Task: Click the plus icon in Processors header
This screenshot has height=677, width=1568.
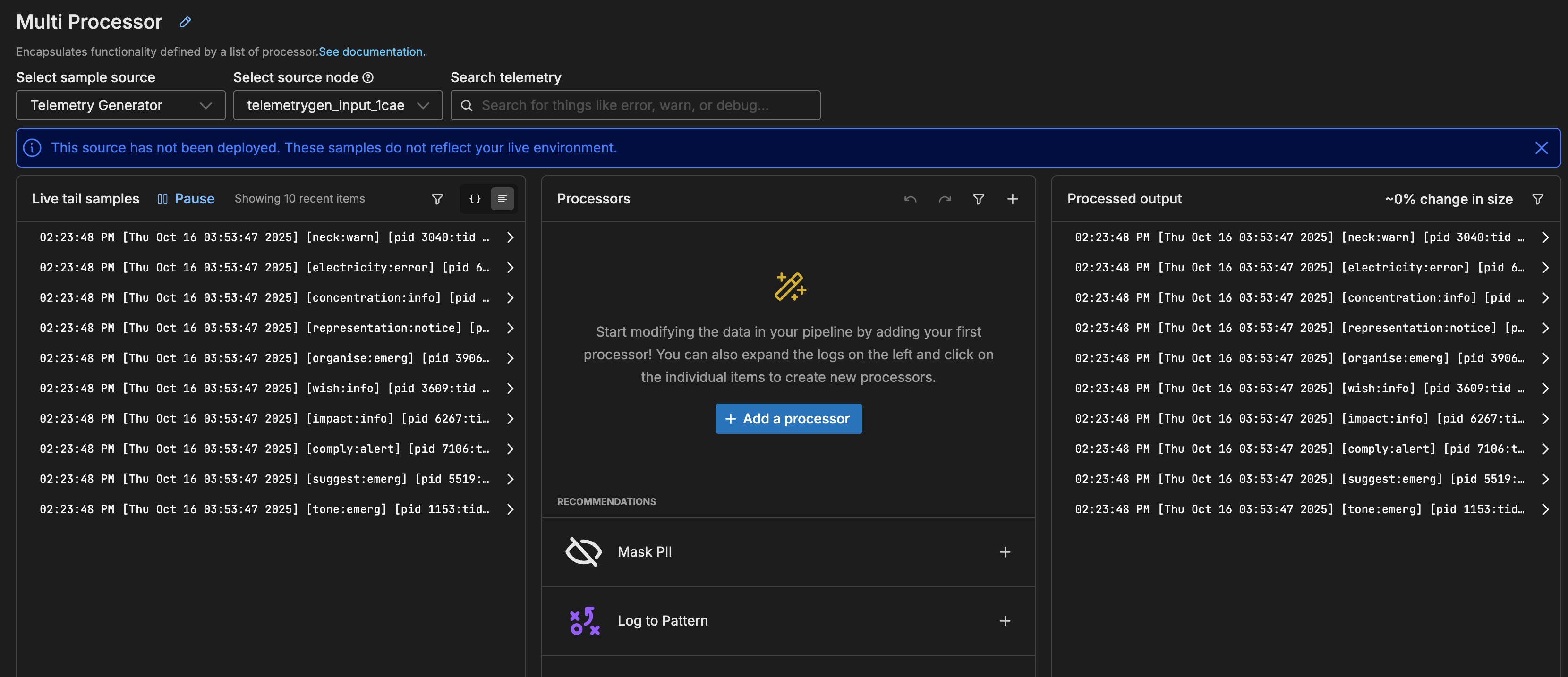Action: [1012, 199]
